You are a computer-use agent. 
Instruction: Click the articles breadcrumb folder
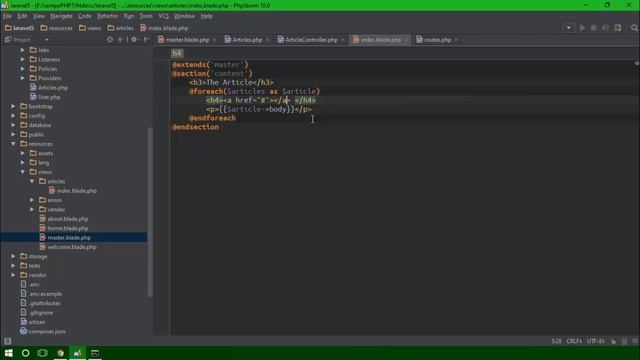click(120, 28)
